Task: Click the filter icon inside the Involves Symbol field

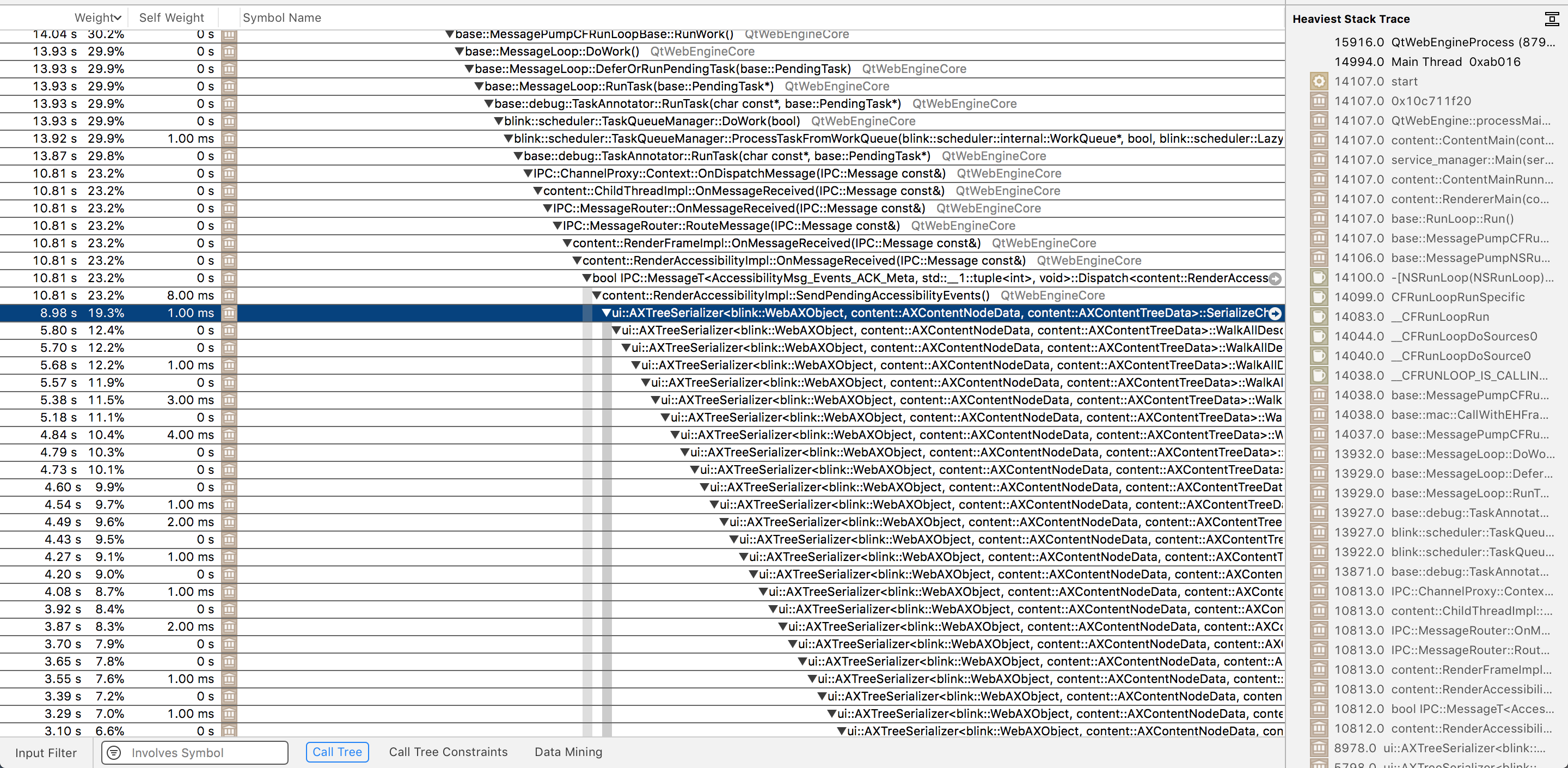Action: coord(114,753)
